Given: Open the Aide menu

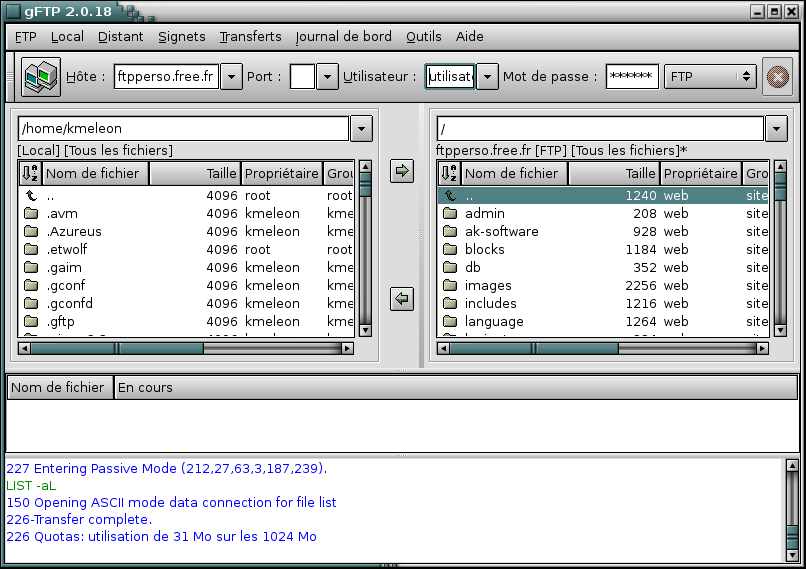Looking at the screenshot, I should pyautogui.click(x=469, y=36).
